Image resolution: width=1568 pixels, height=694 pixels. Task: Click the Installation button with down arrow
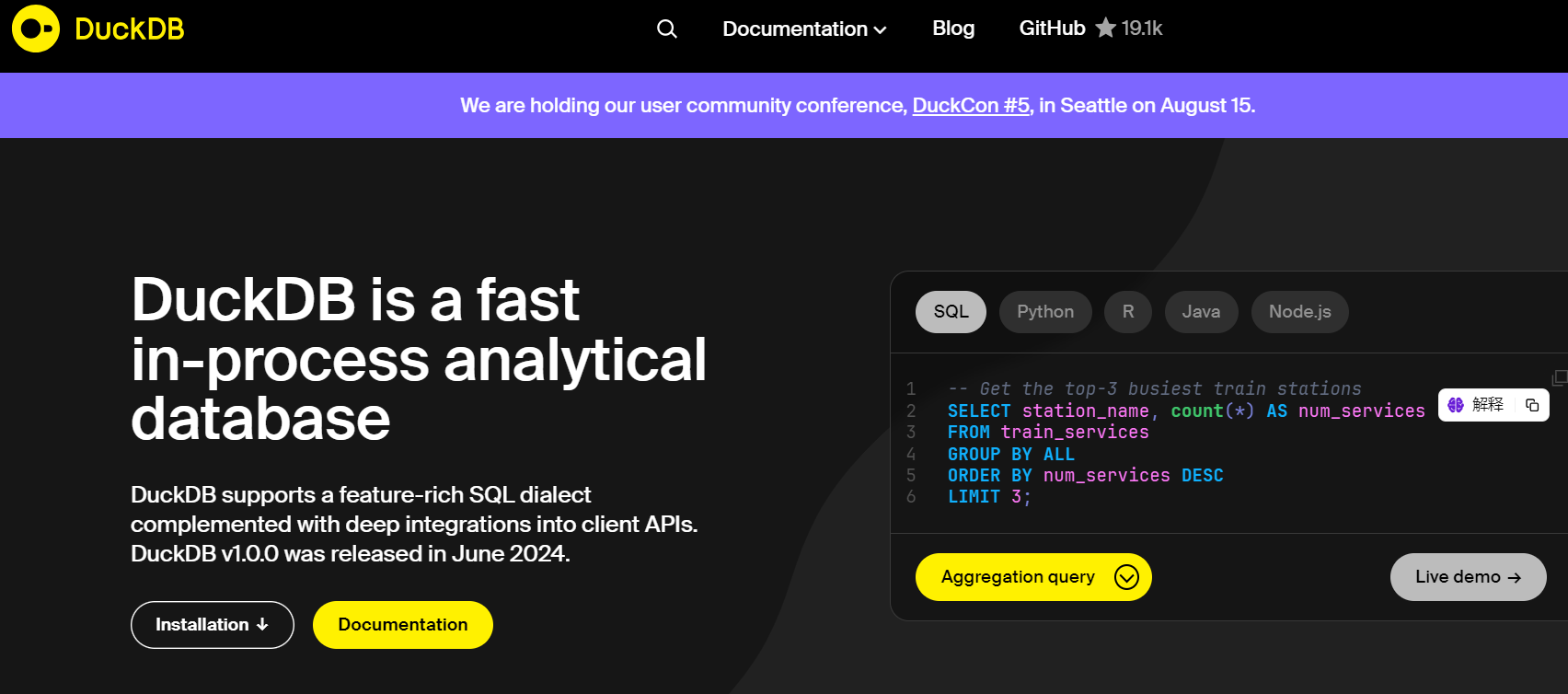(212, 625)
